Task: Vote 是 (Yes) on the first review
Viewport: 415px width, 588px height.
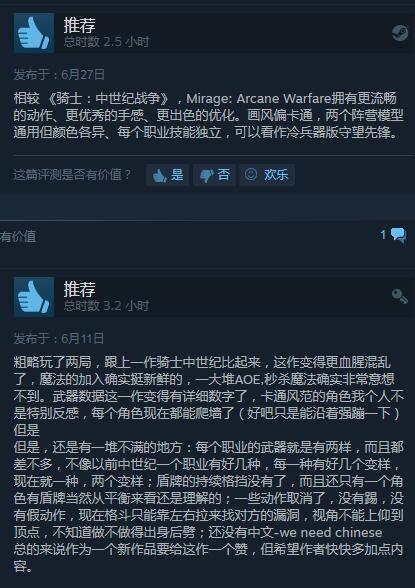Action: click(167, 175)
